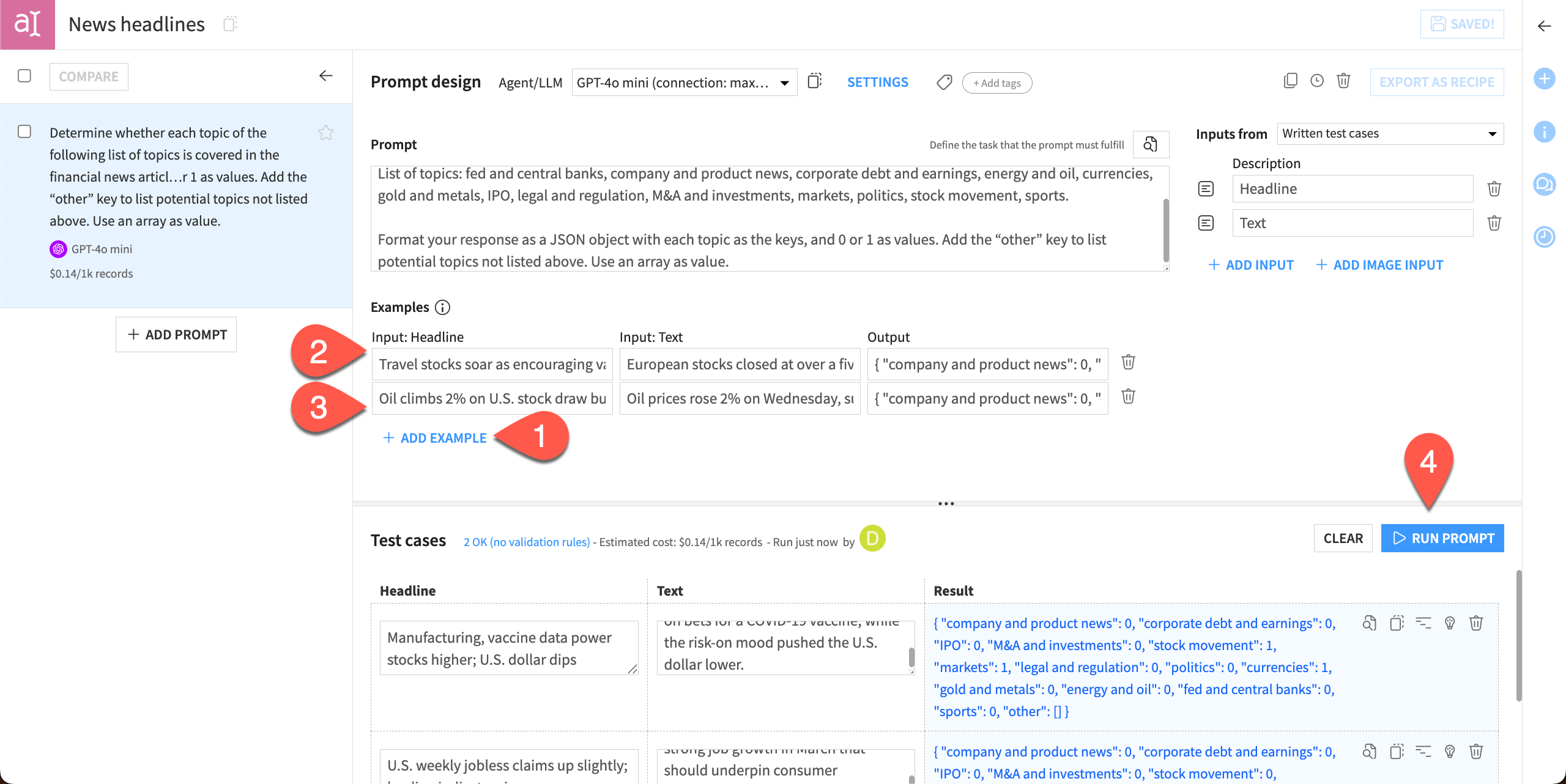The height and width of the screenshot is (784, 1566).
Task: Star the GPT-4o mini prompt
Action: coord(327,132)
